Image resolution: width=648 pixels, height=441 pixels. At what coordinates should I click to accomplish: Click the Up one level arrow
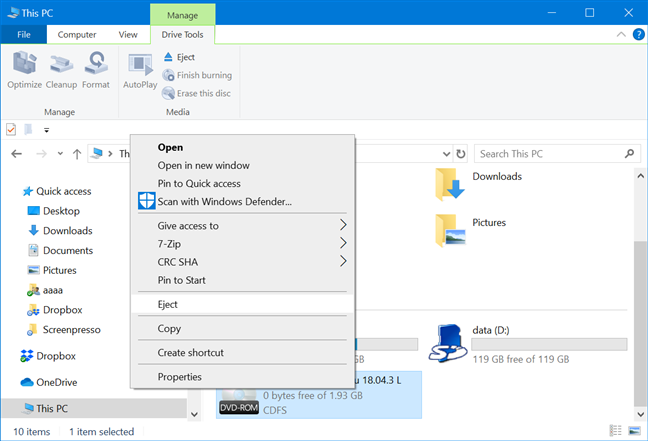[x=77, y=154]
